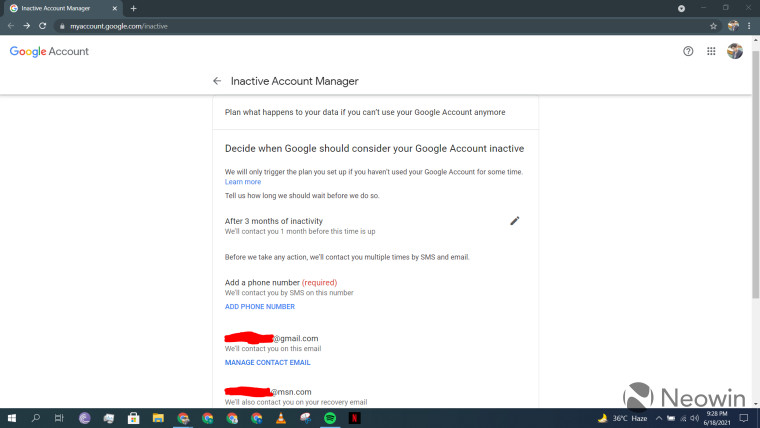Screen dimensions: 760x428
Task: Show hidden system tray icons
Action: click(659, 418)
